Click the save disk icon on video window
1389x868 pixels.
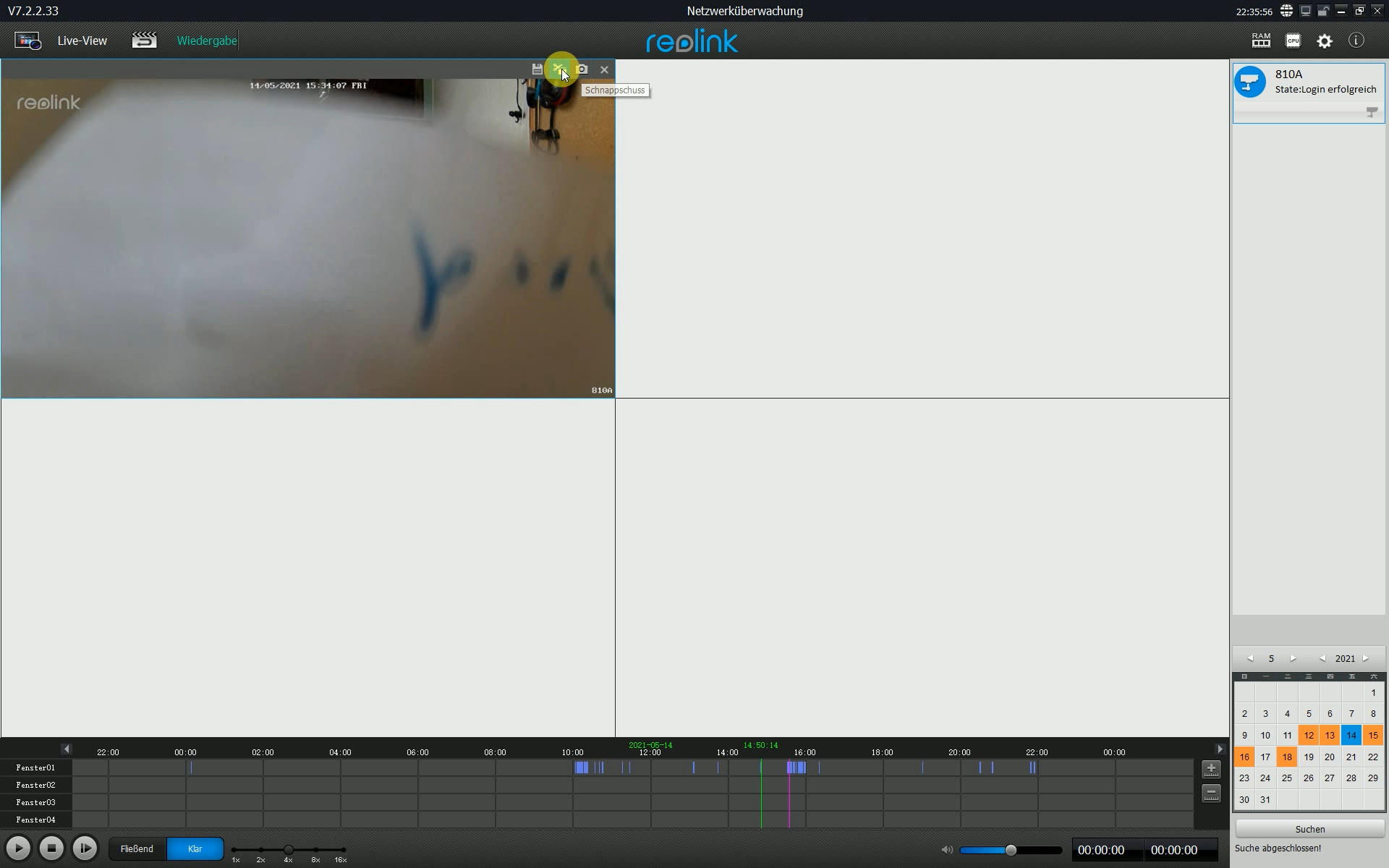[537, 69]
